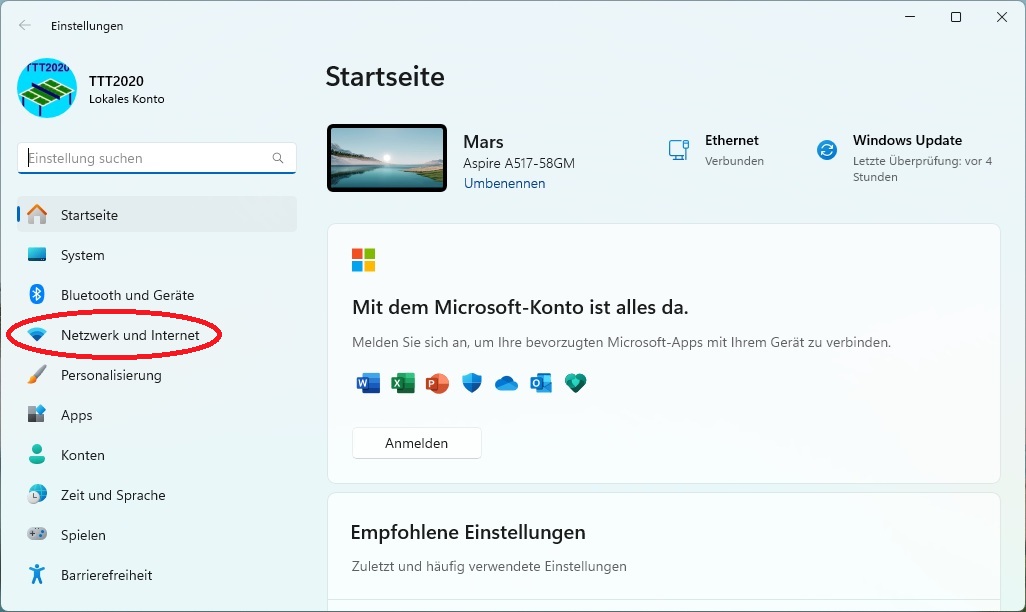This screenshot has height=612, width=1026.
Task: Click the Bluetooth icon in the sidebar
Action: click(x=37, y=295)
